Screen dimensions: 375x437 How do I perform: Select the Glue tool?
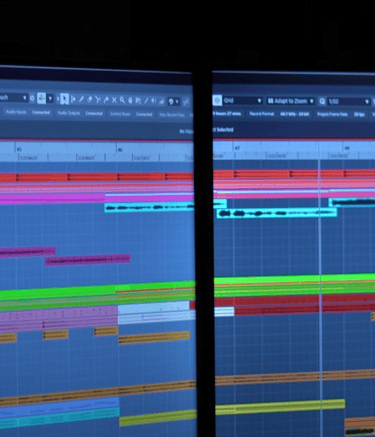(x=106, y=99)
